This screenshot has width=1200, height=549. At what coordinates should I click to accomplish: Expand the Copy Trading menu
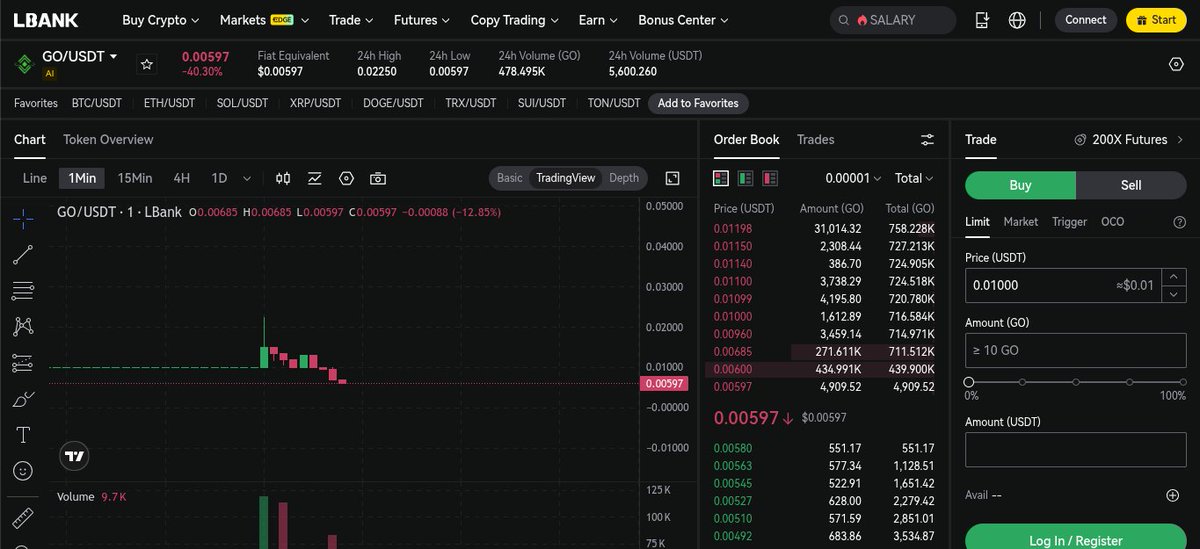point(515,20)
